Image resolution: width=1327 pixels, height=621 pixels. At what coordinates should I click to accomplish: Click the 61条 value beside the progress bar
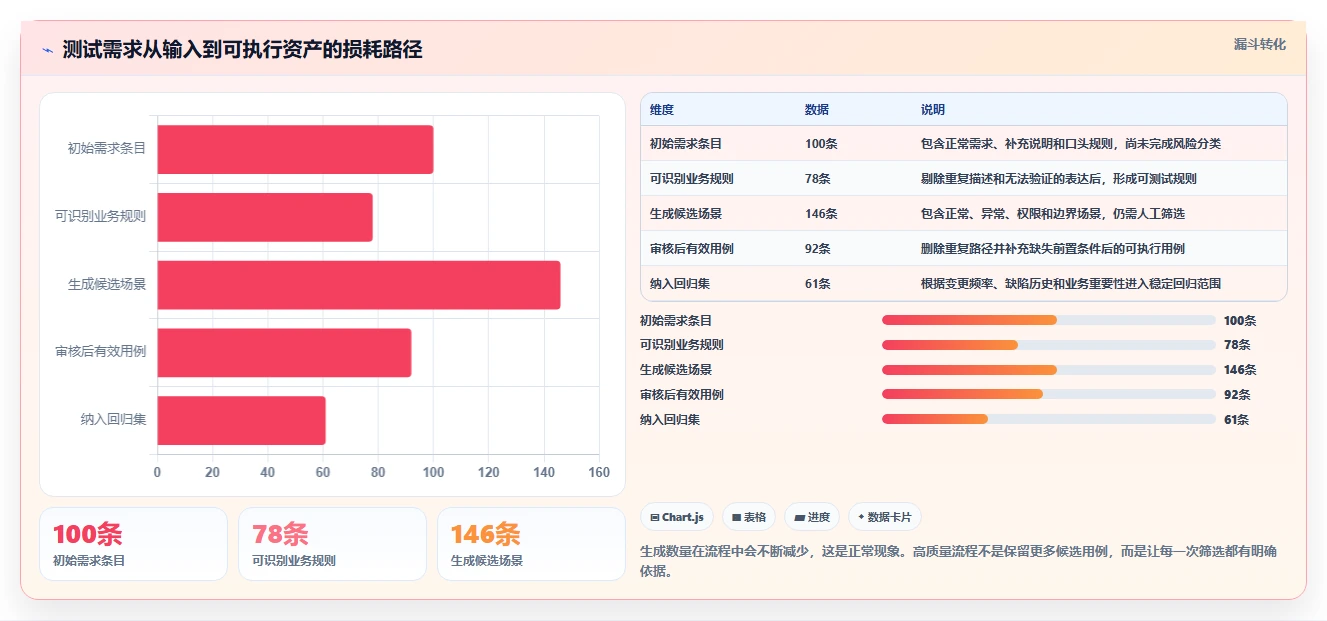coord(1237,420)
